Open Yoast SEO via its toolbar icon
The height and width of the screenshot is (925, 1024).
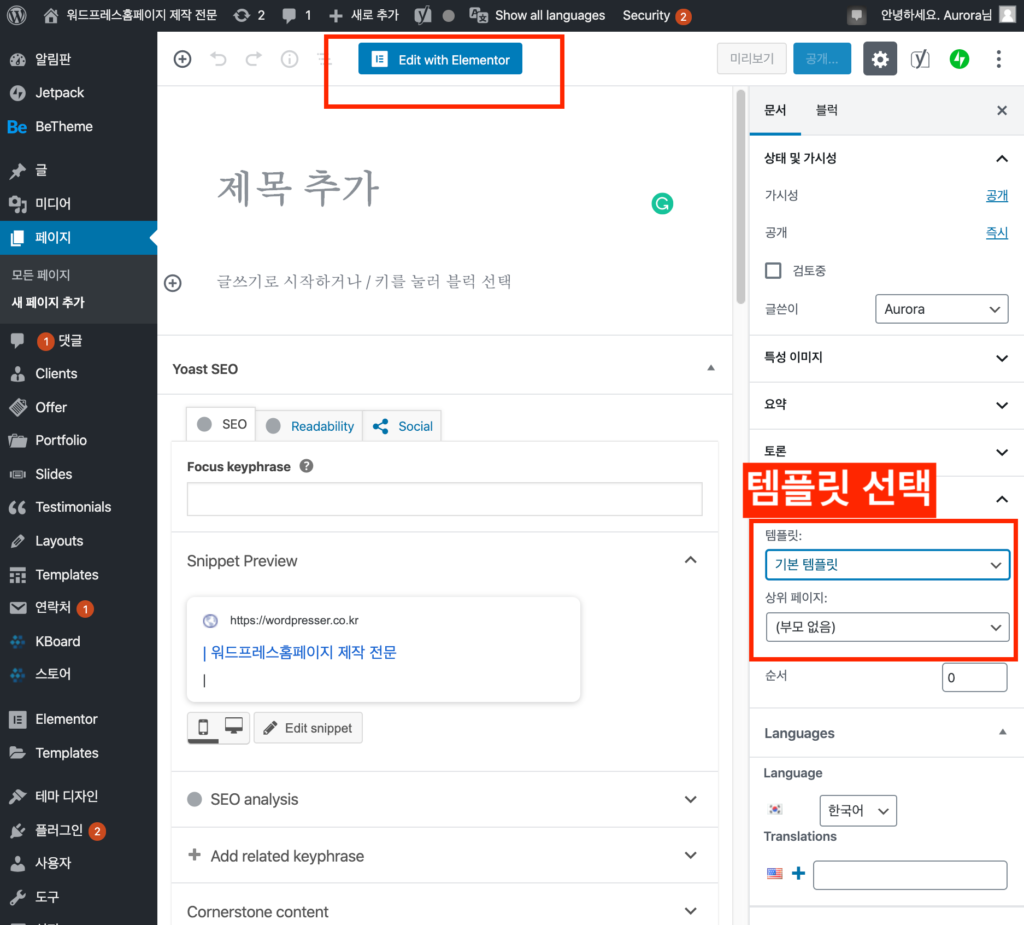921,59
